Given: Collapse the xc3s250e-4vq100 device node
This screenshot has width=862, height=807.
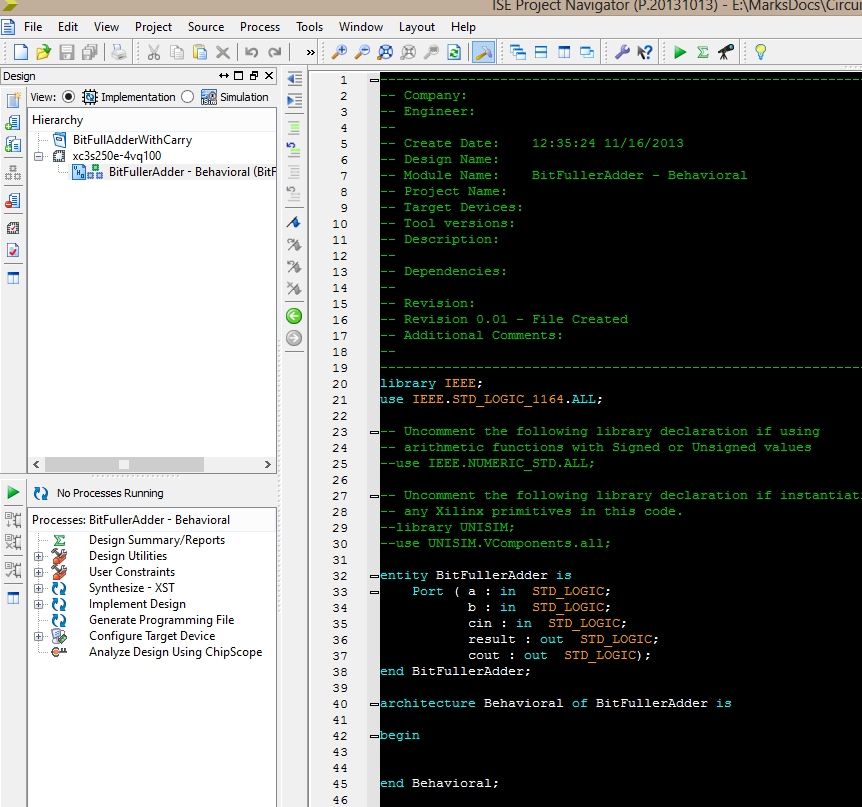Looking at the screenshot, I should 38,156.
